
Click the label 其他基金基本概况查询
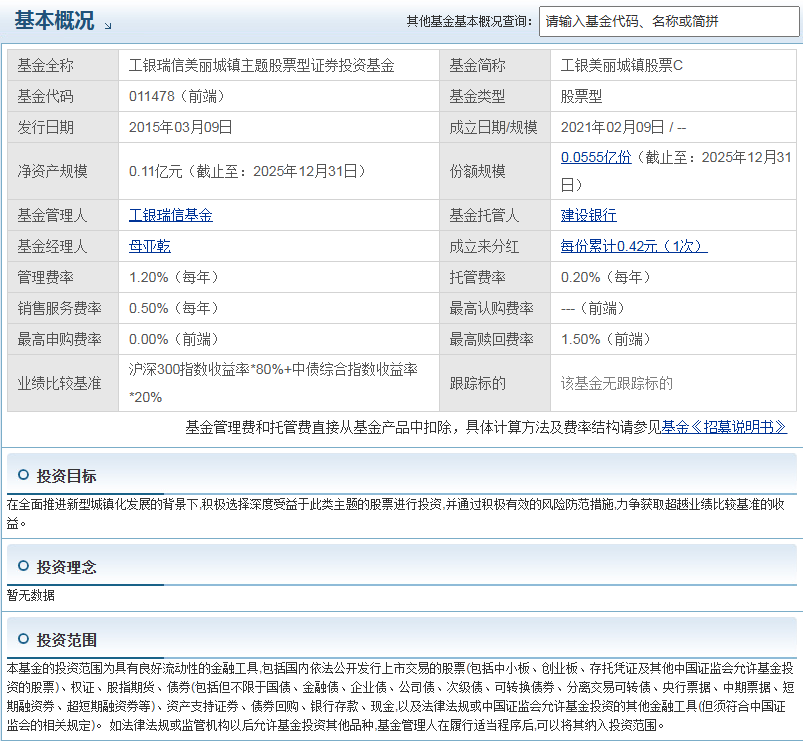click(x=469, y=22)
